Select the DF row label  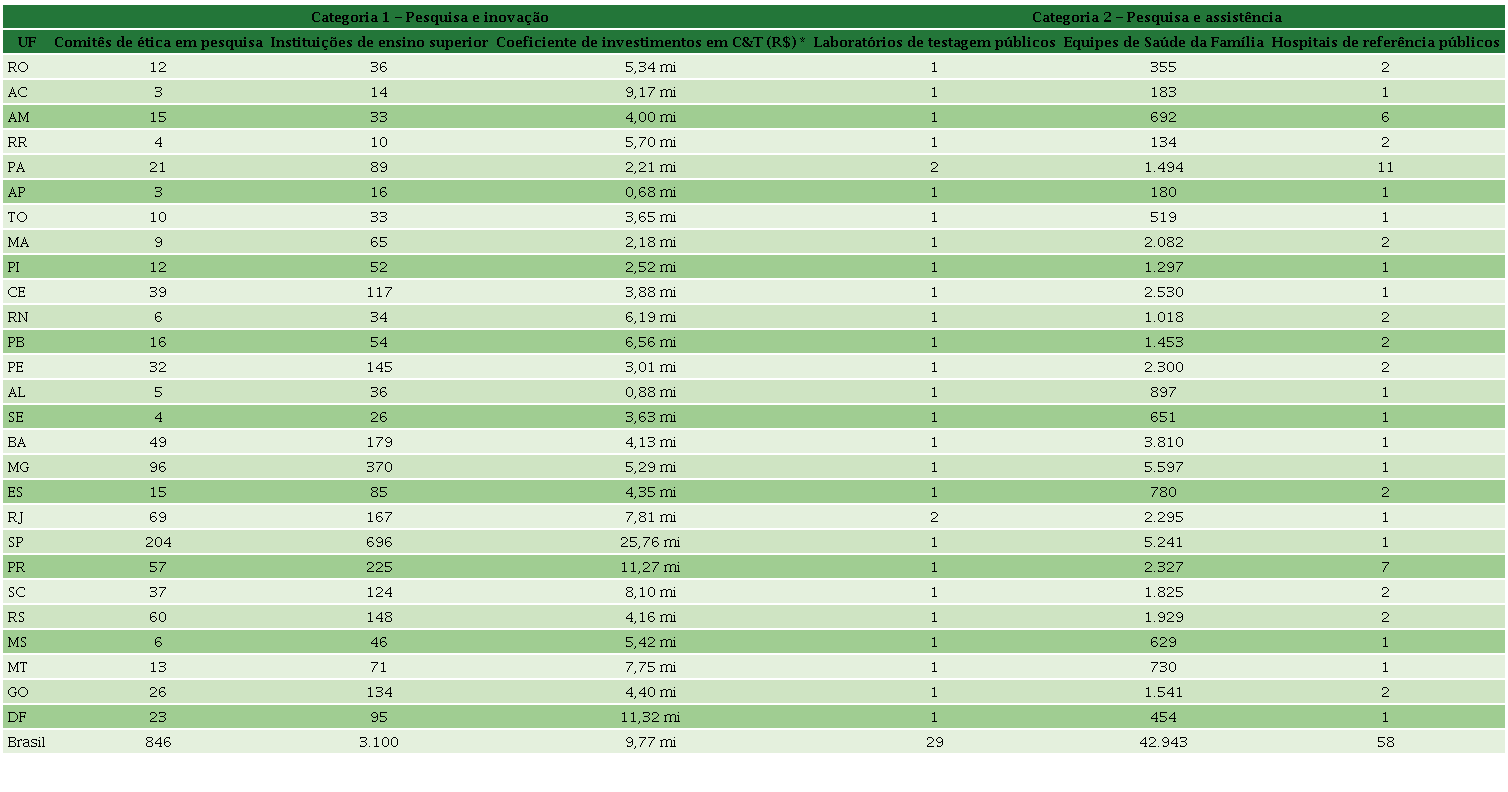tap(16, 717)
